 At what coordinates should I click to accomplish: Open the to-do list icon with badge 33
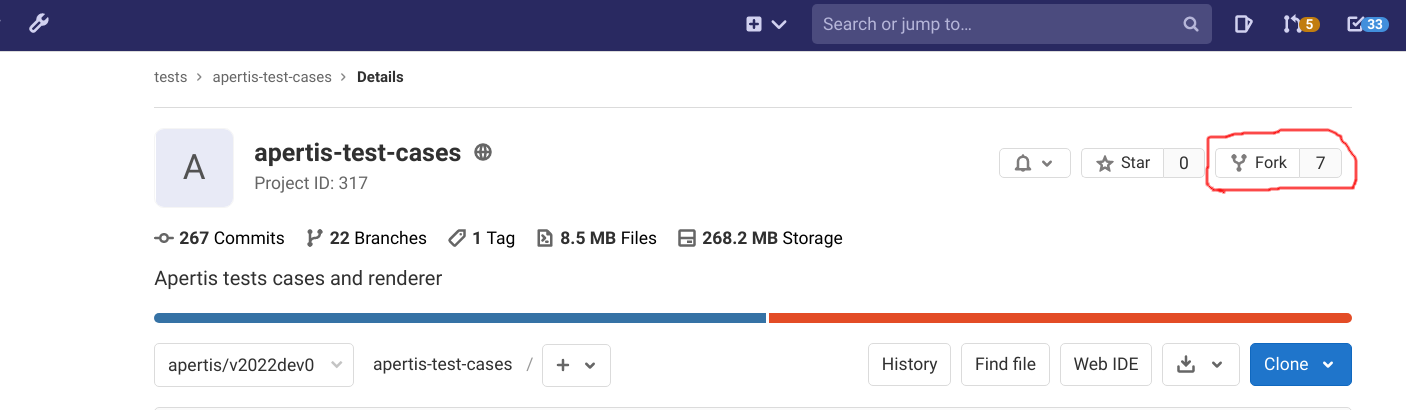(1366, 24)
